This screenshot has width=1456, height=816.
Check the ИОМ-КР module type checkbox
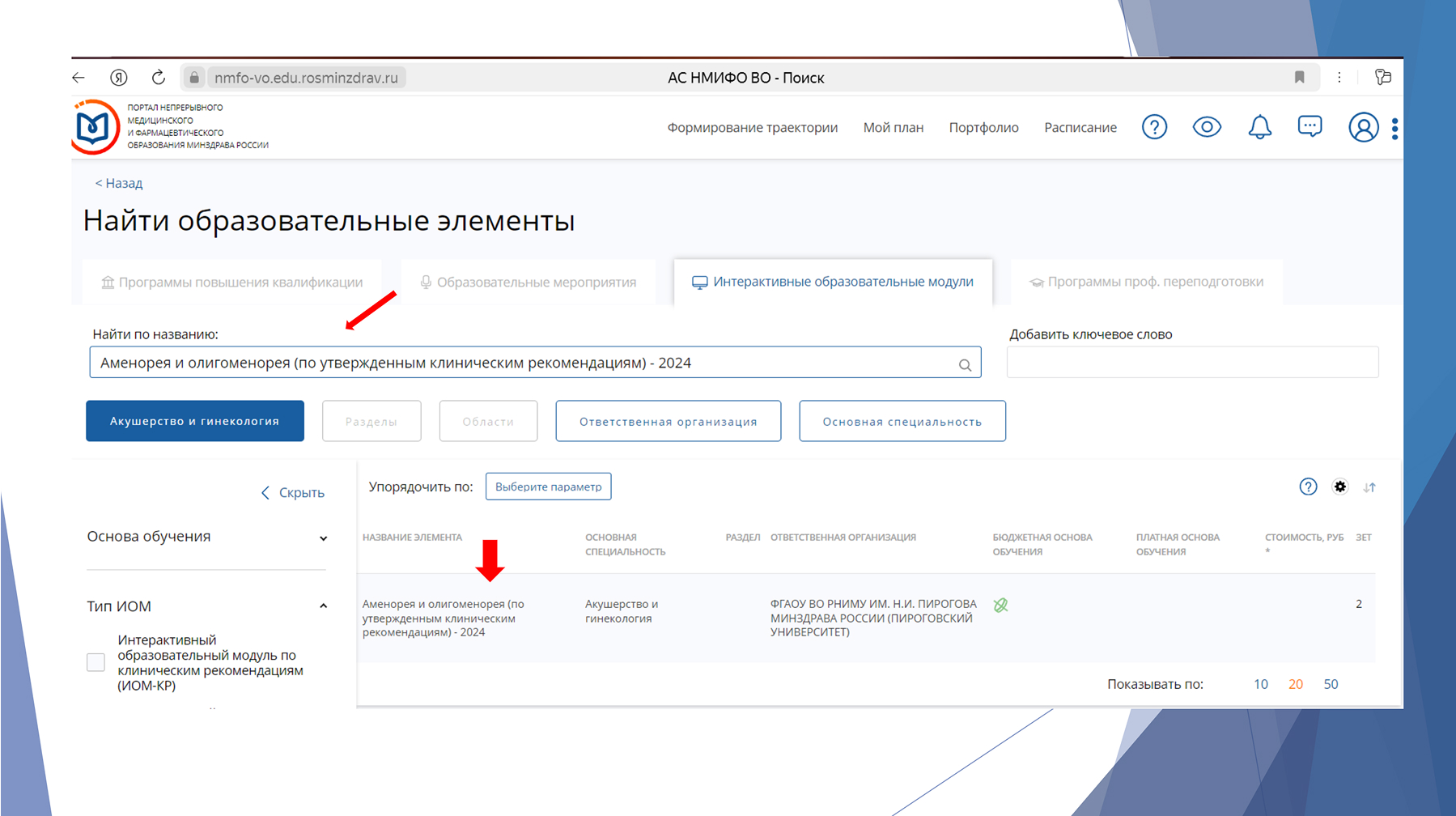click(x=96, y=662)
